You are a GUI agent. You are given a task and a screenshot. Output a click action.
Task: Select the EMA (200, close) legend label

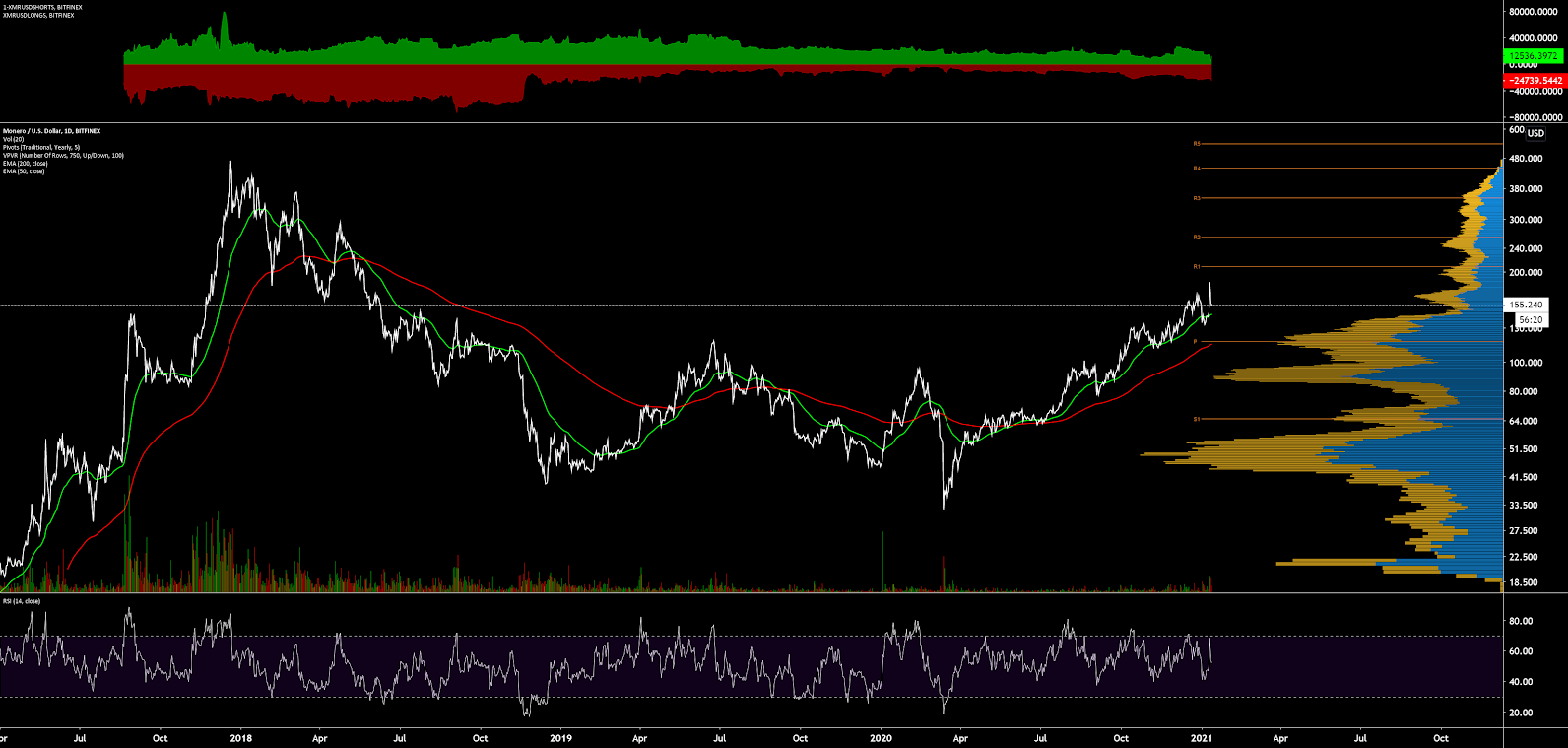[24, 164]
